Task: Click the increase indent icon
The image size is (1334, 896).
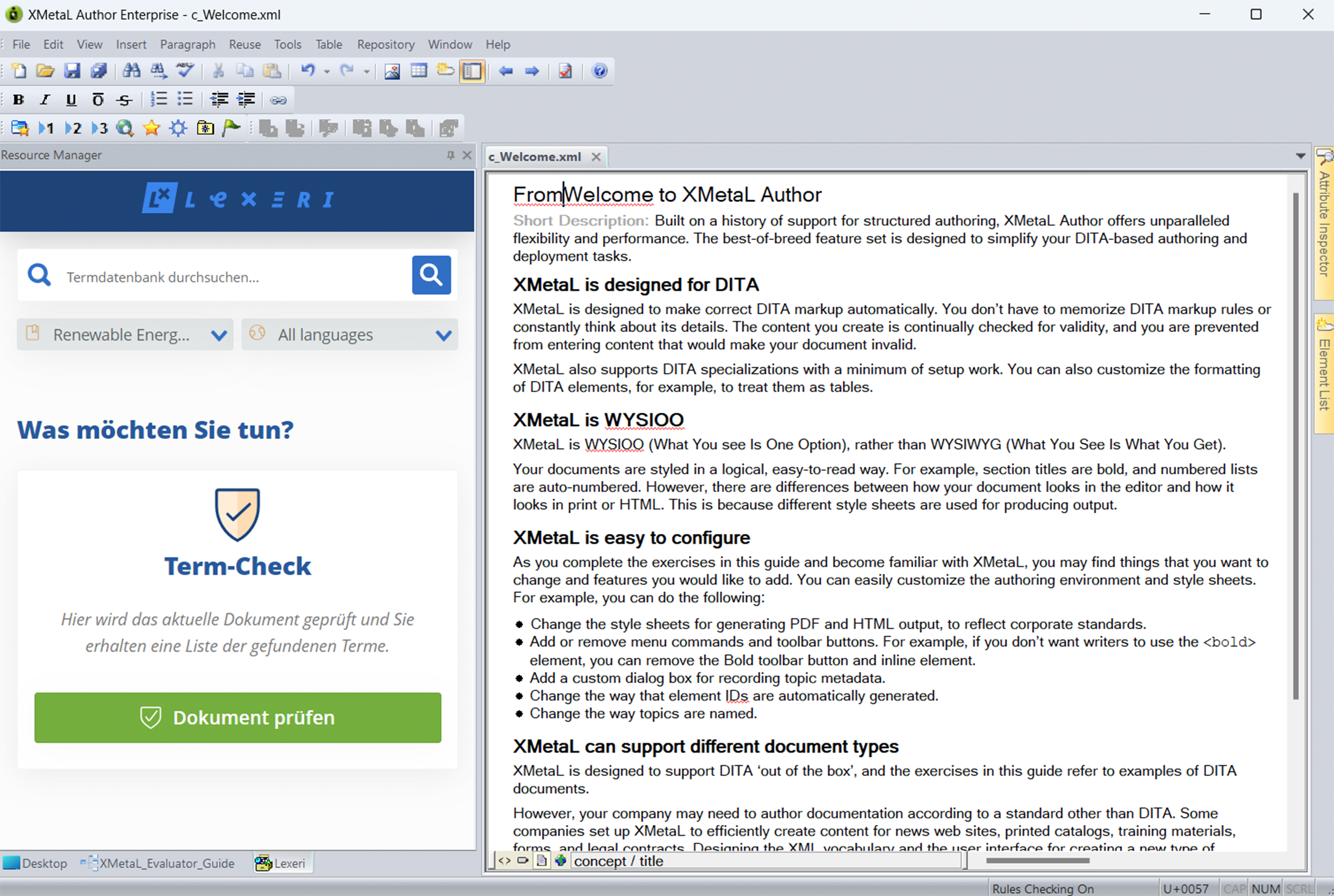Action: tap(246, 99)
